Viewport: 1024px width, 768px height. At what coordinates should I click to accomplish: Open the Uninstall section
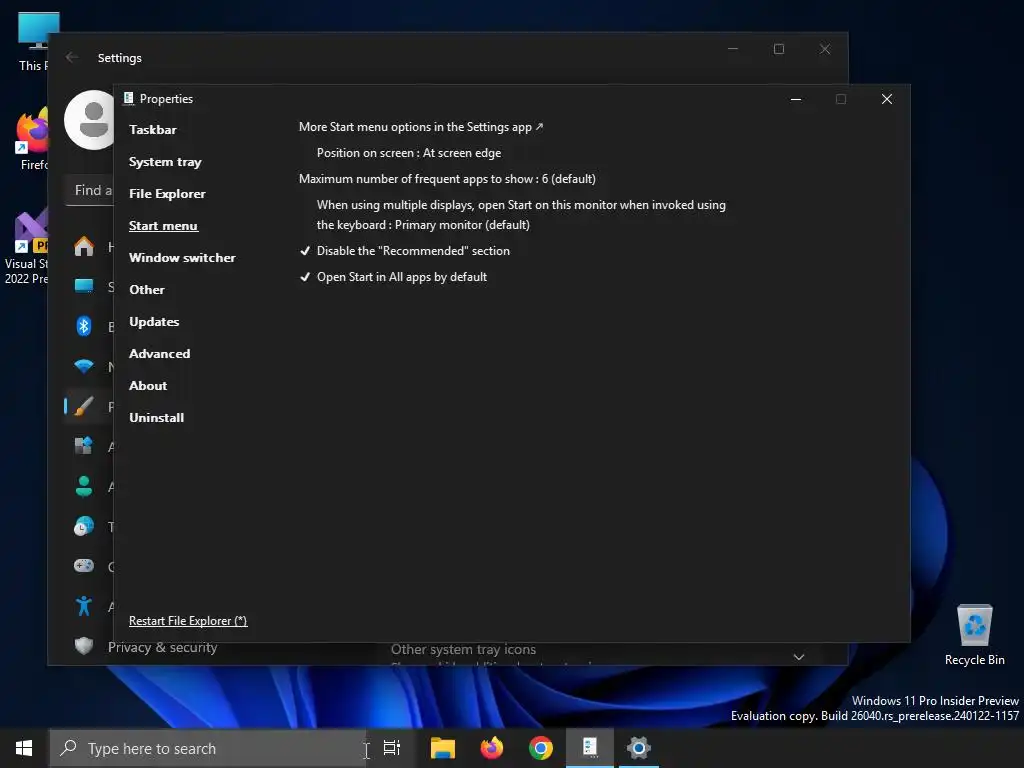[157, 418]
